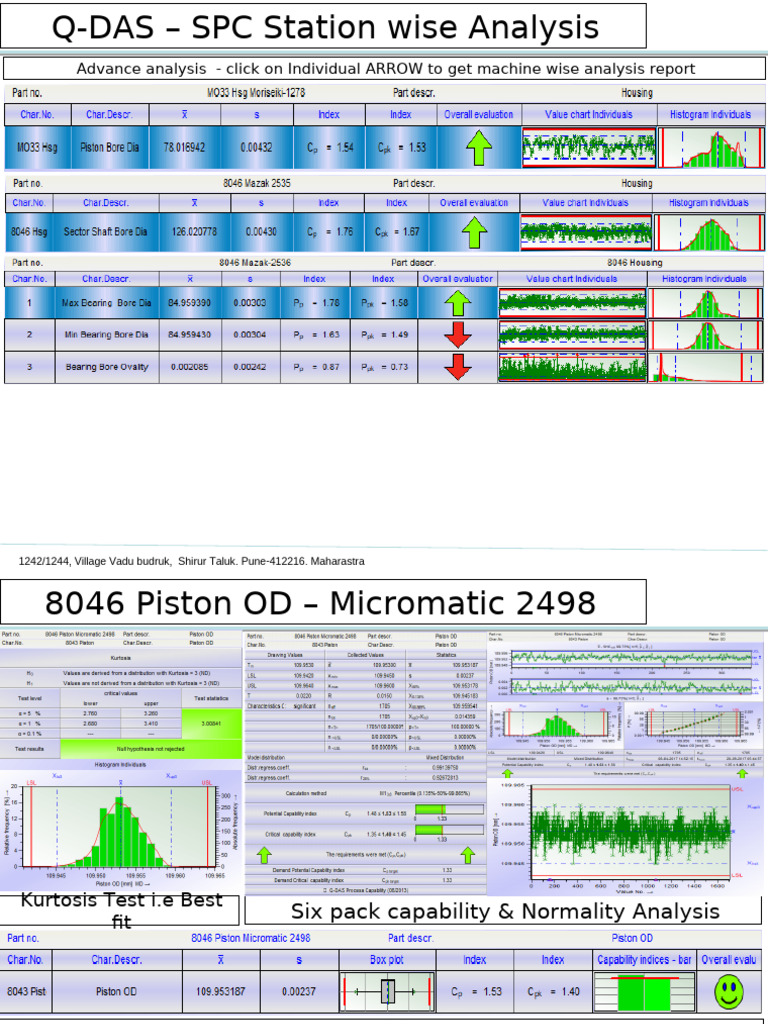Click green up arrow for Max Bearing Bore Dia
This screenshot has width=768, height=1024.
pos(457,304)
